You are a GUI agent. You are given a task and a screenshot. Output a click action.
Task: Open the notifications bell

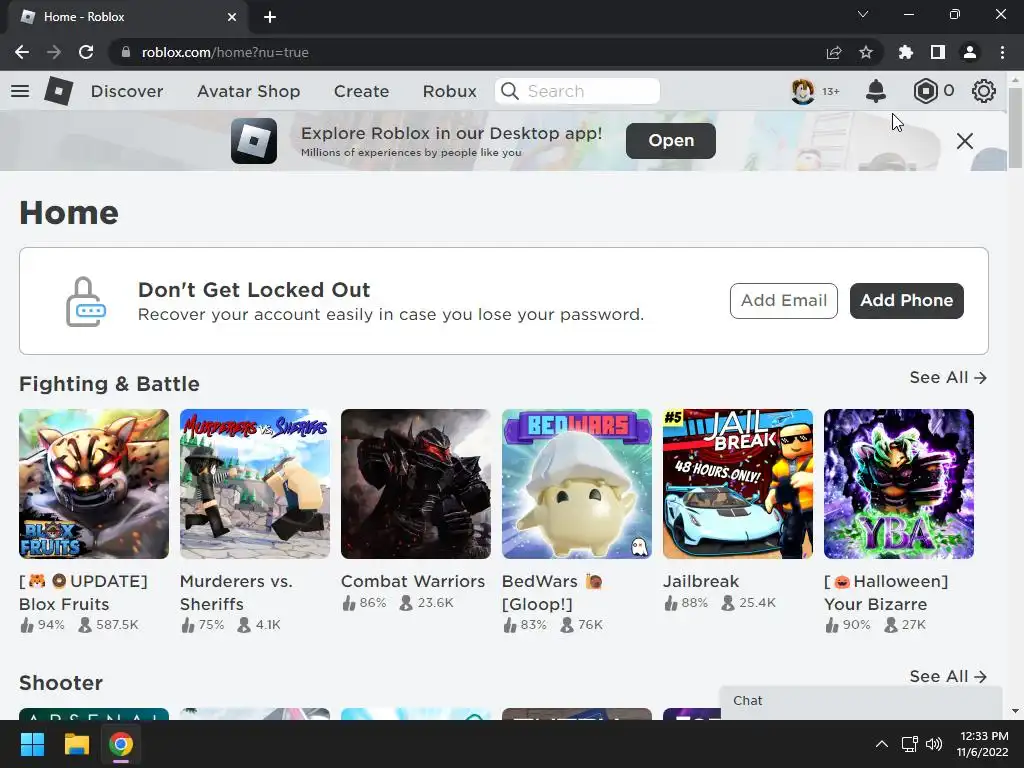[x=875, y=91]
